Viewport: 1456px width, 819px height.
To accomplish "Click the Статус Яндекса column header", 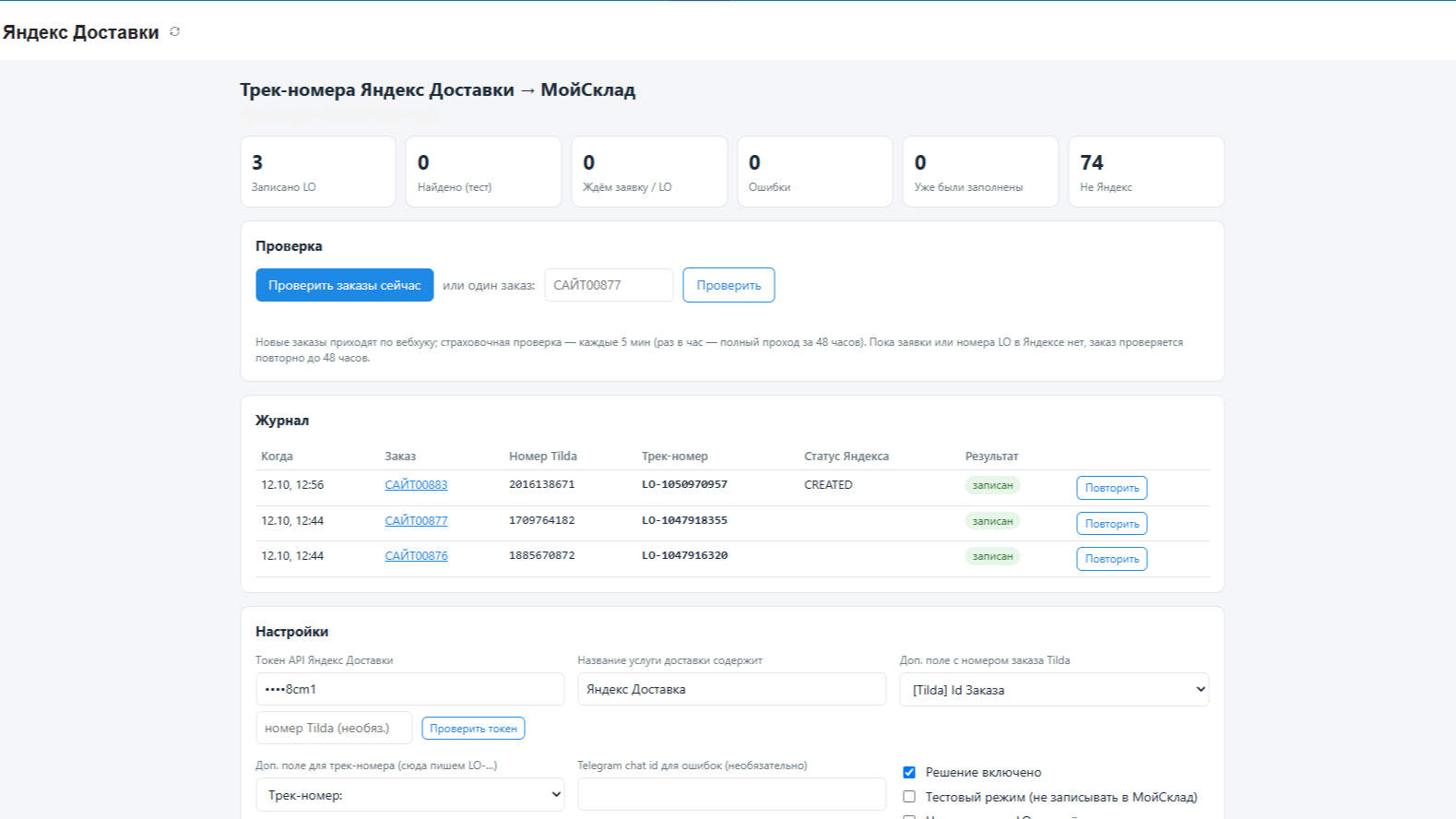I will click(846, 457).
